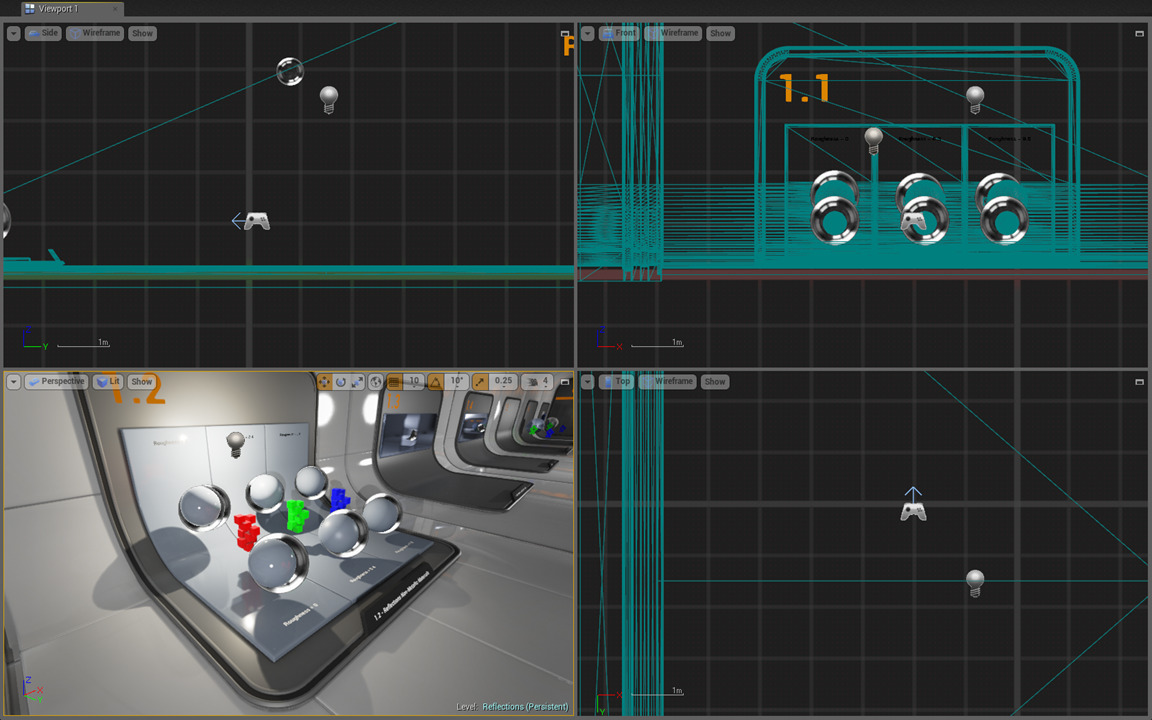1152x720 pixels.
Task: Select the reflection sphere in Side view
Action: point(289,71)
